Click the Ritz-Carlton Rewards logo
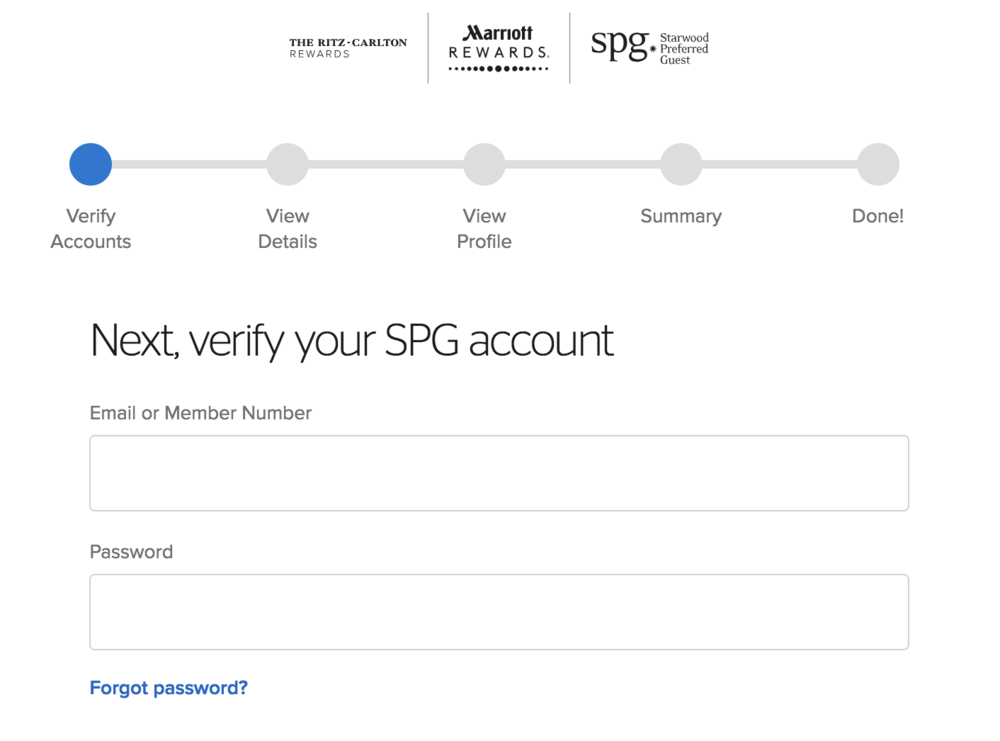 (347, 46)
